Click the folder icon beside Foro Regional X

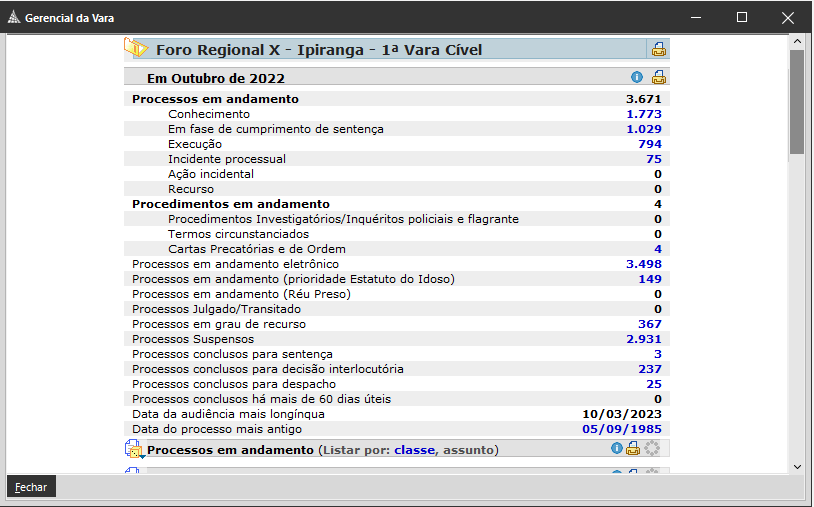135,48
